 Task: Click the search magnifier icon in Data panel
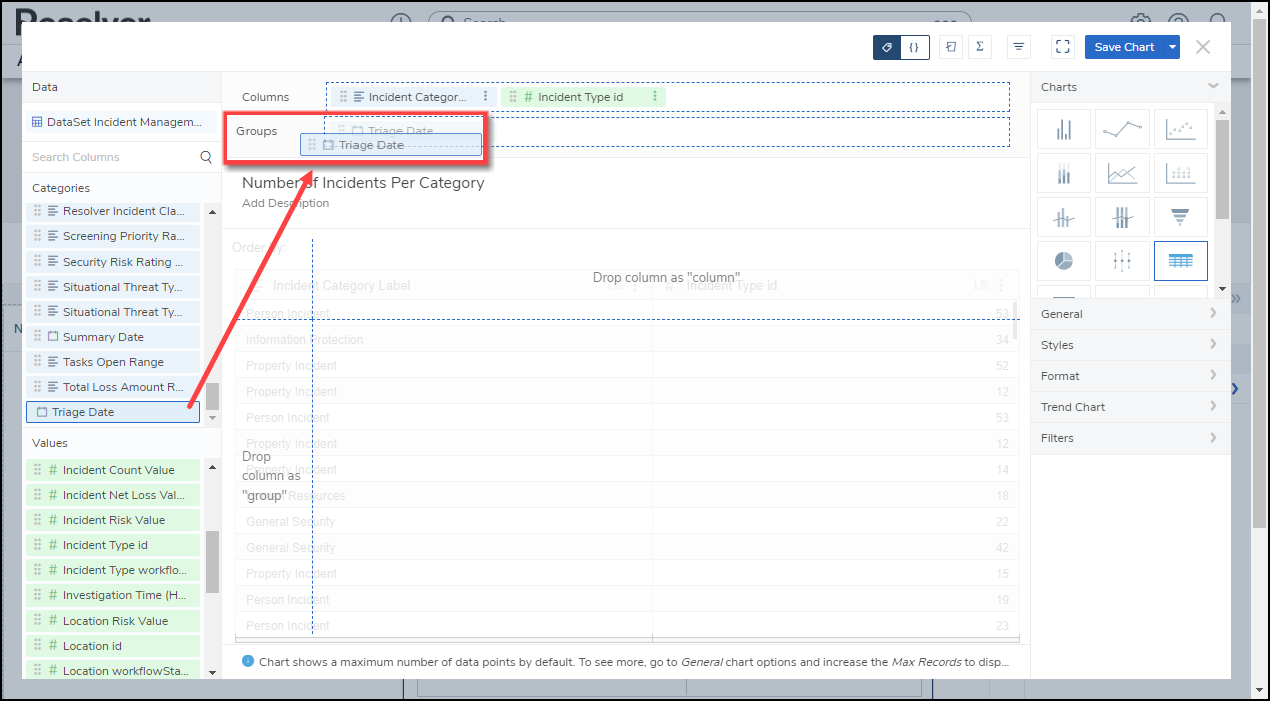(x=206, y=157)
